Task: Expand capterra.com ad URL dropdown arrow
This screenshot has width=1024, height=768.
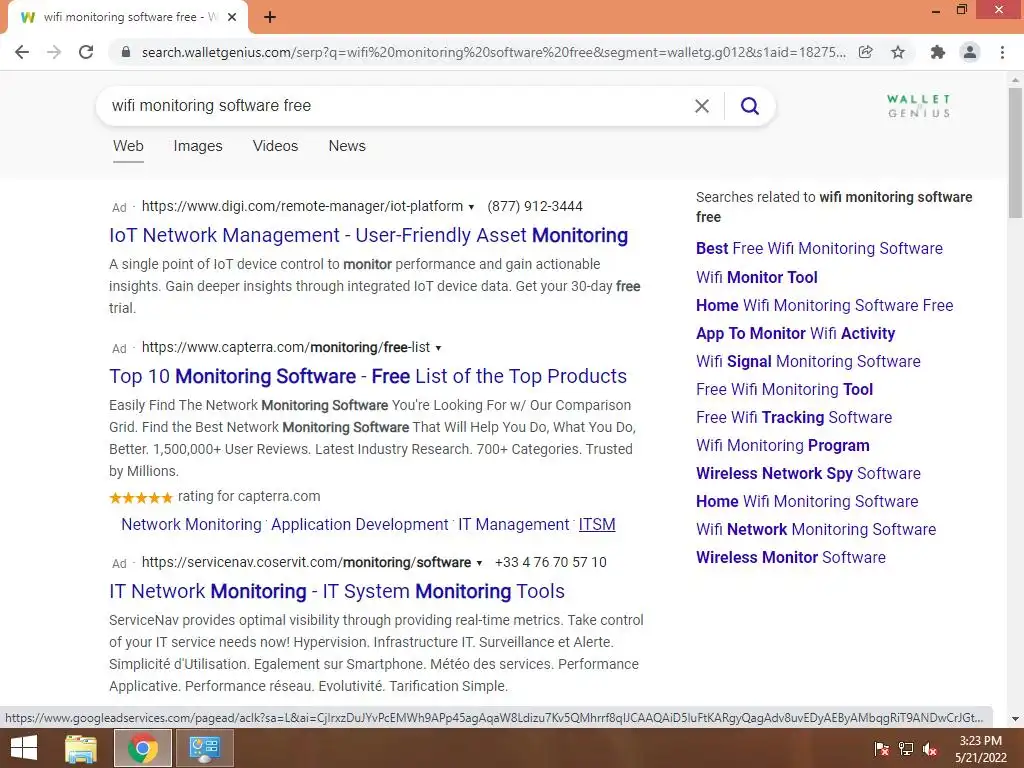Action: (x=438, y=348)
